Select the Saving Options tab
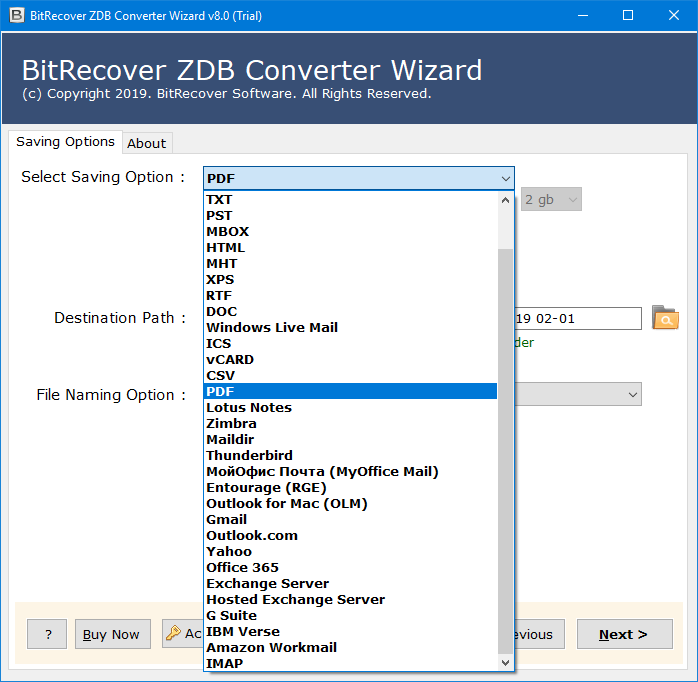Viewport: 698px width, 682px height. coord(65,142)
